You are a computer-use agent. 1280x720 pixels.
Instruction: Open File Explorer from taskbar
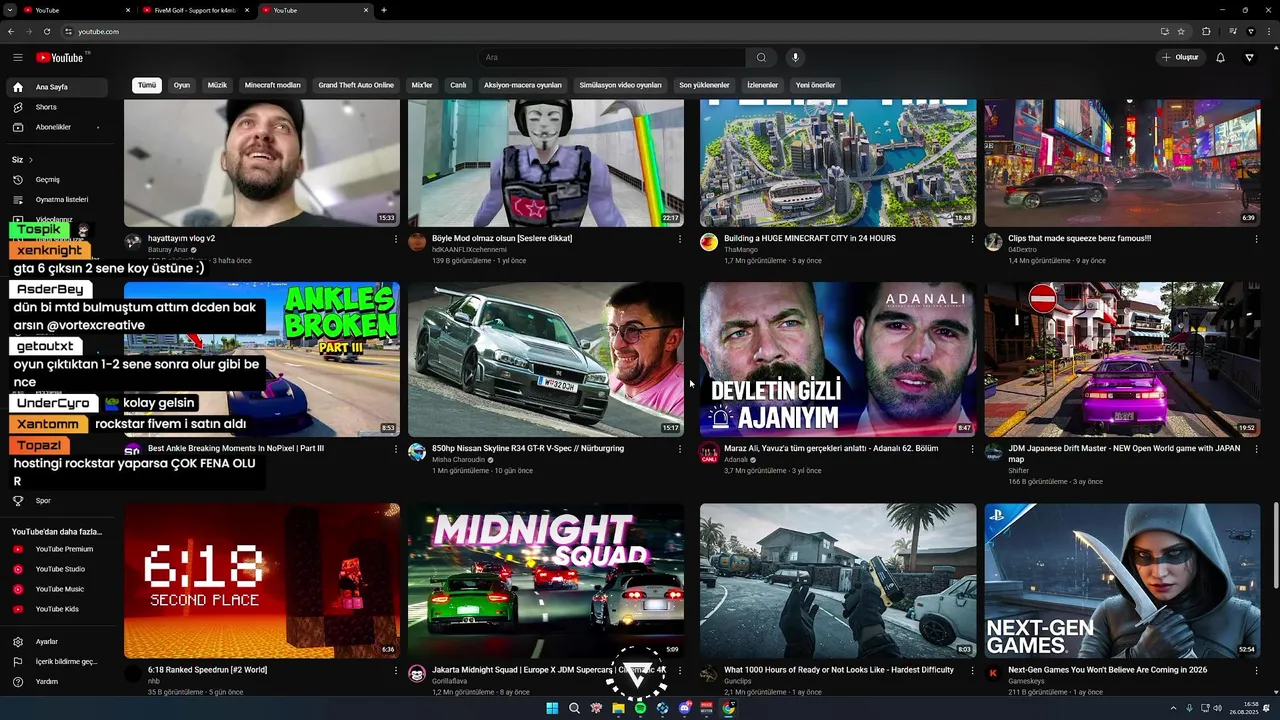coord(618,708)
